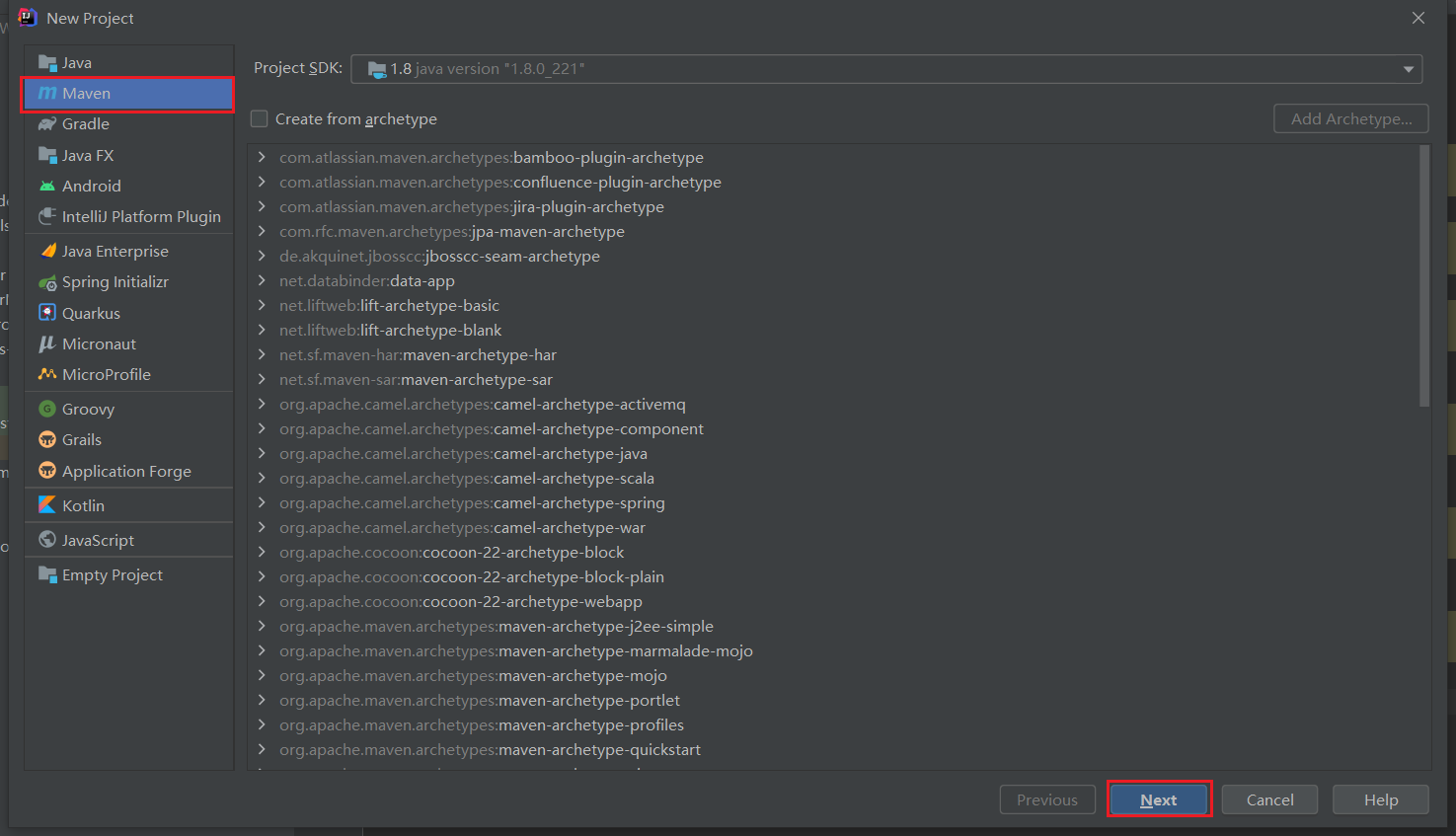Click the Java FX folder icon
The image size is (1456, 836).
click(x=47, y=155)
